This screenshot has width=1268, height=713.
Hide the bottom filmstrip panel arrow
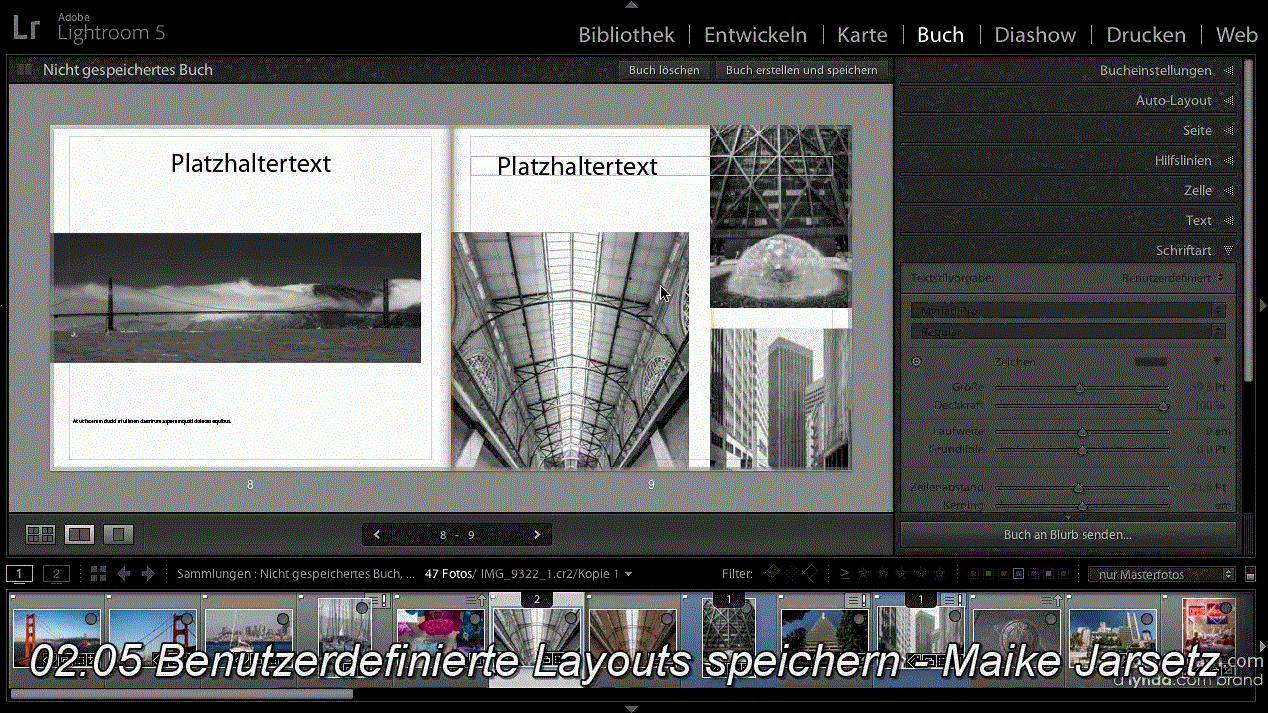[631, 708]
